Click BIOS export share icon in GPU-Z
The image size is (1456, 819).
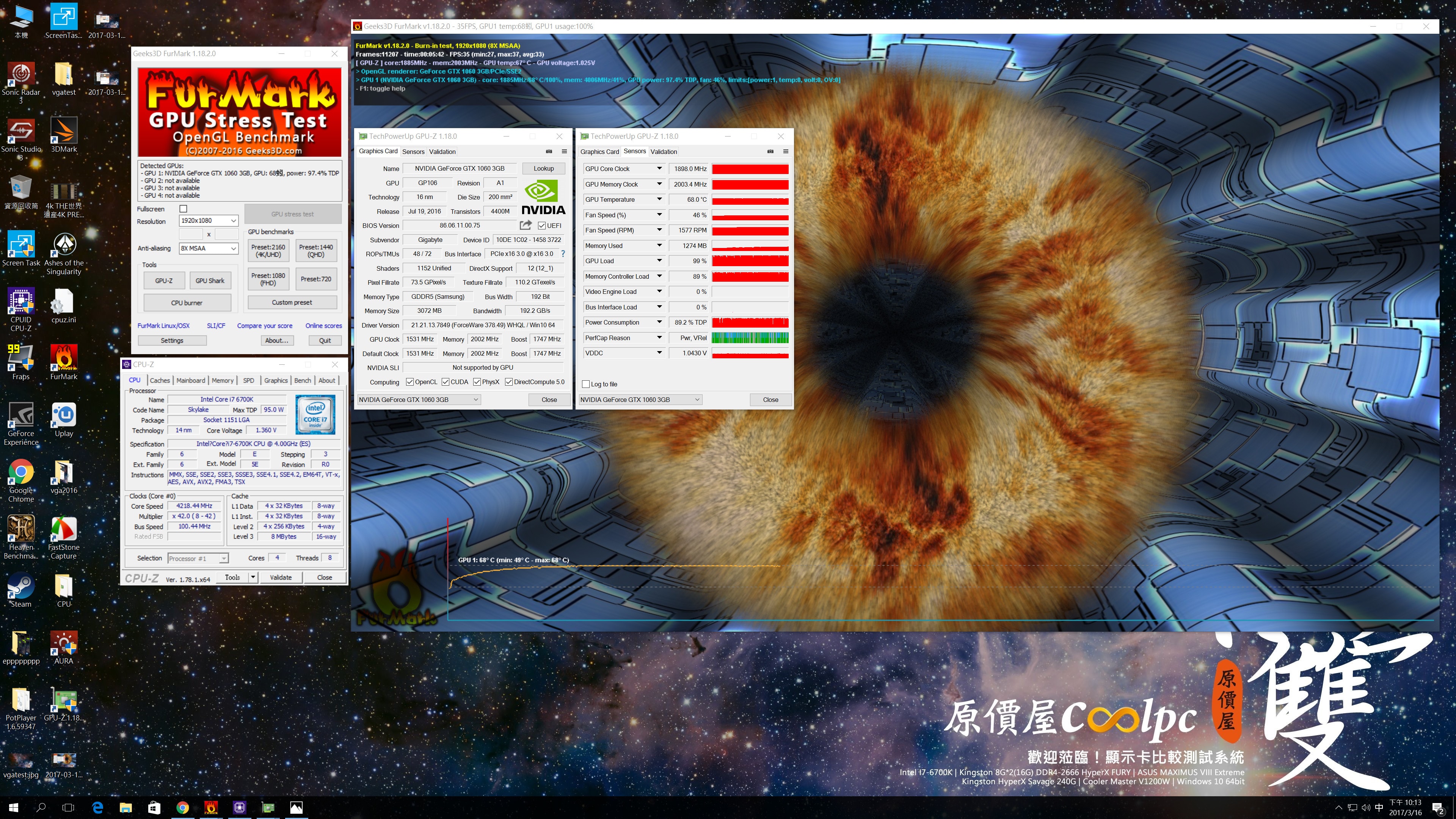click(x=526, y=225)
